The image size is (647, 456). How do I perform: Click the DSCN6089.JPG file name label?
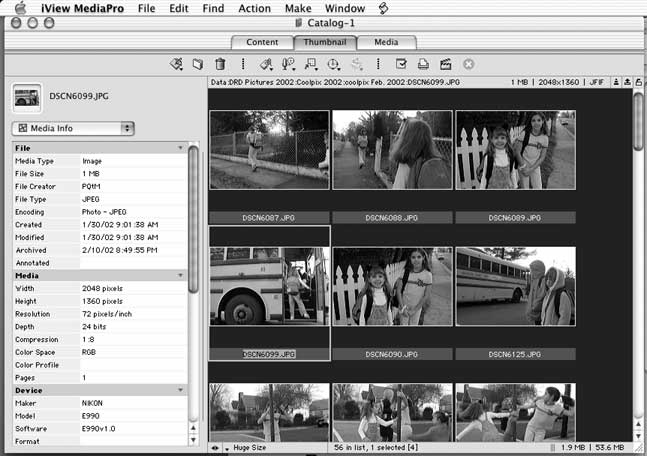[x=515, y=217]
